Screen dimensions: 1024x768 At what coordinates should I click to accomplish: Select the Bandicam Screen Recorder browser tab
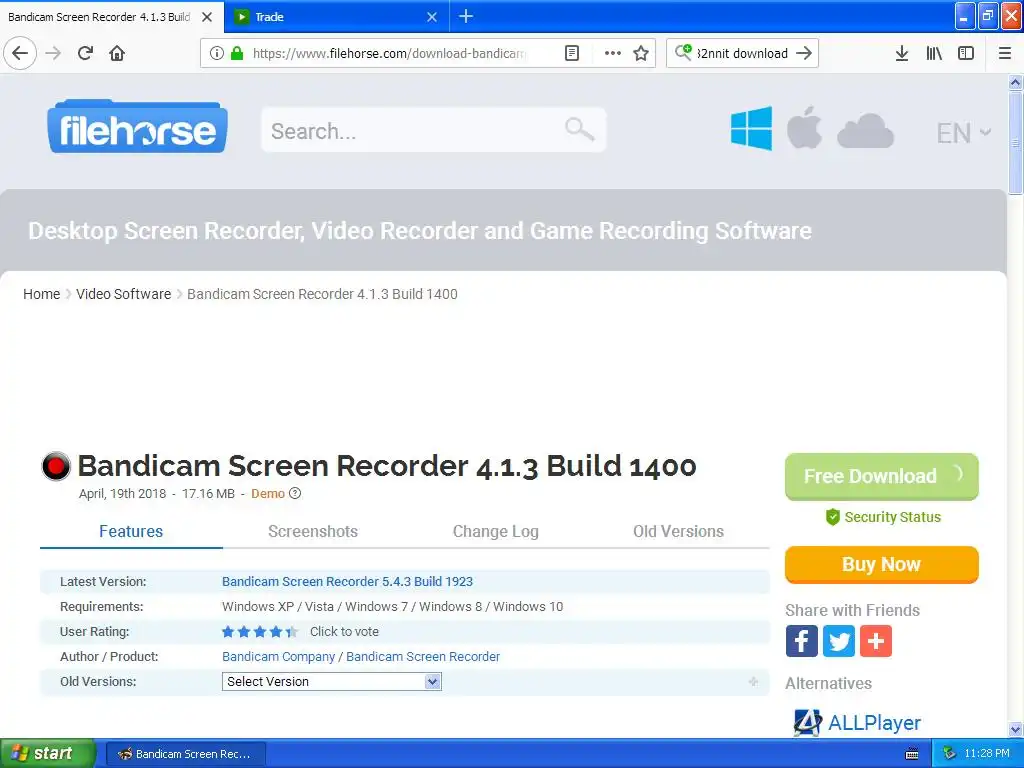(99, 17)
